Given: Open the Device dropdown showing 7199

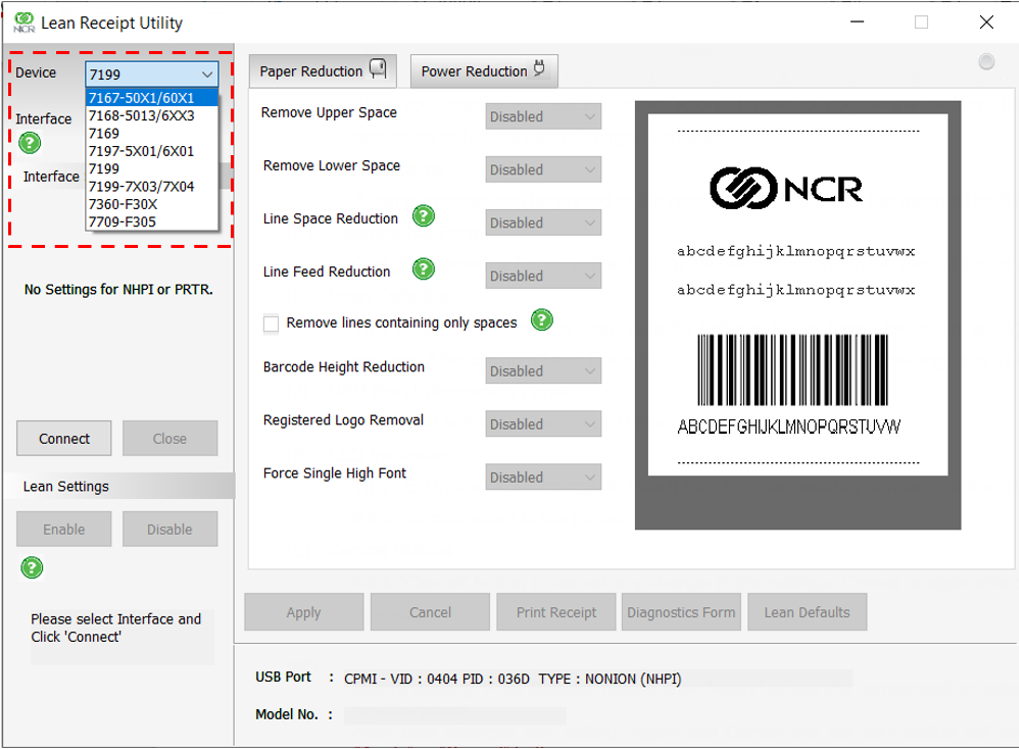Looking at the screenshot, I should [152, 74].
